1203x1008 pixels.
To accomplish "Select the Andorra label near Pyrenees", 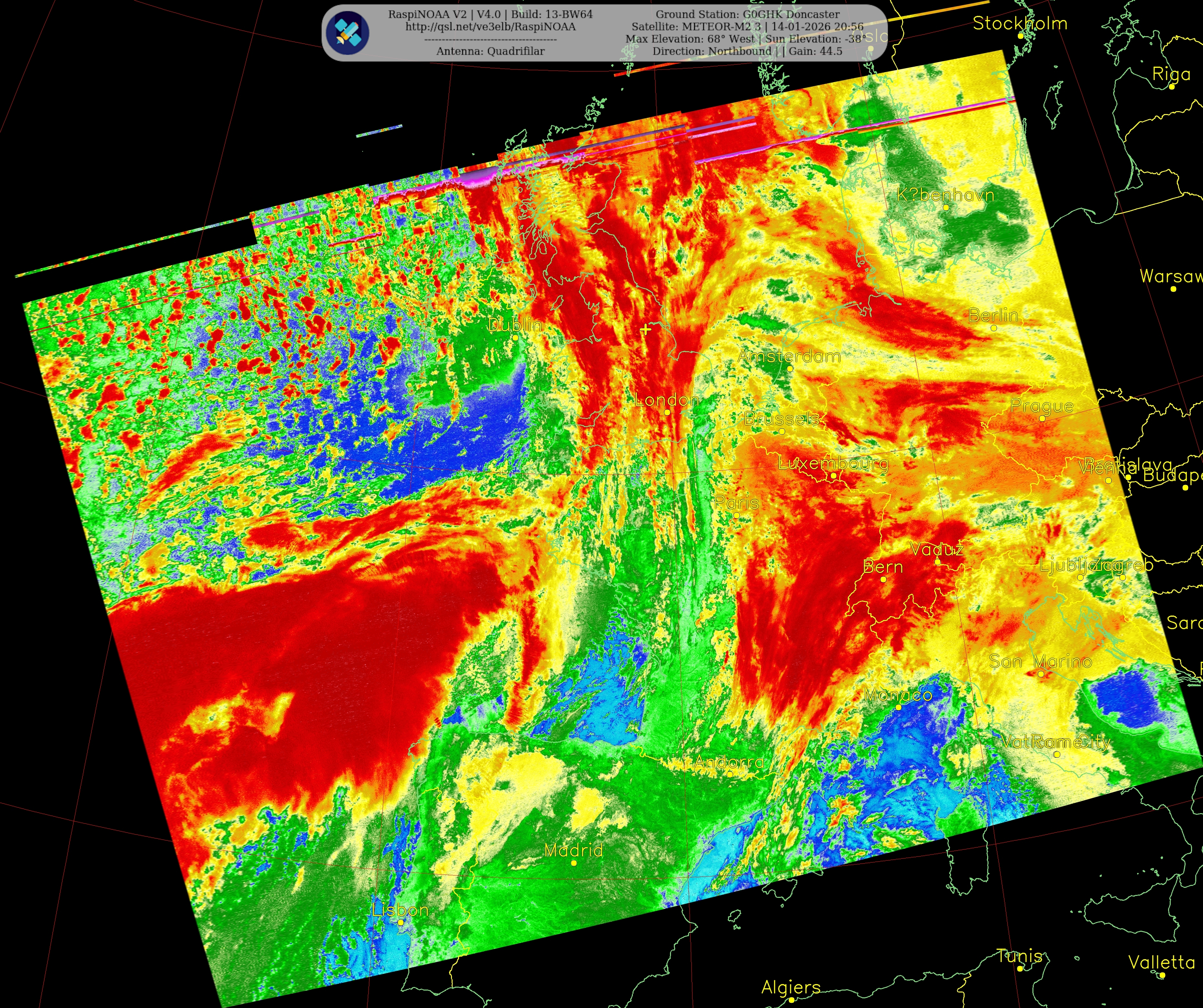I will tap(729, 761).
